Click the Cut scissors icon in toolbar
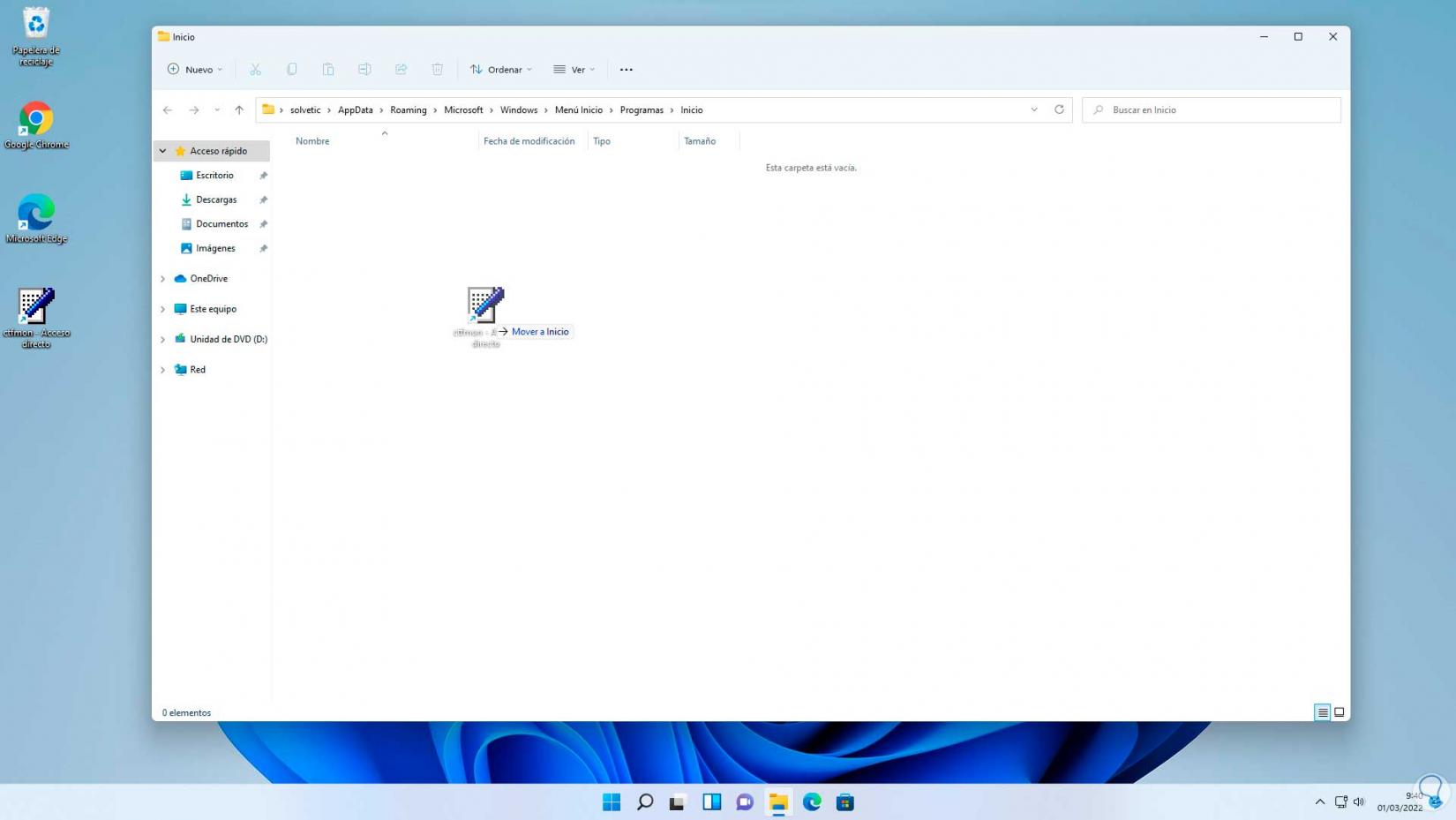1456x820 pixels. [x=255, y=70]
